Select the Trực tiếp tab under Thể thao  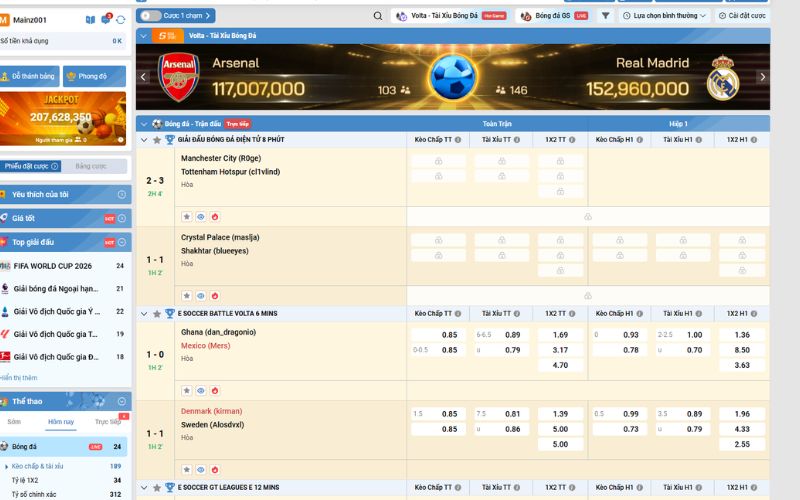[108, 421]
